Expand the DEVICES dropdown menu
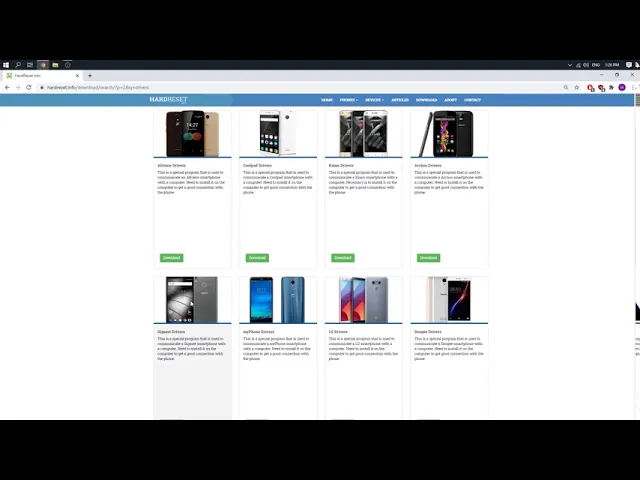Image resolution: width=640 pixels, height=480 pixels. tap(374, 100)
